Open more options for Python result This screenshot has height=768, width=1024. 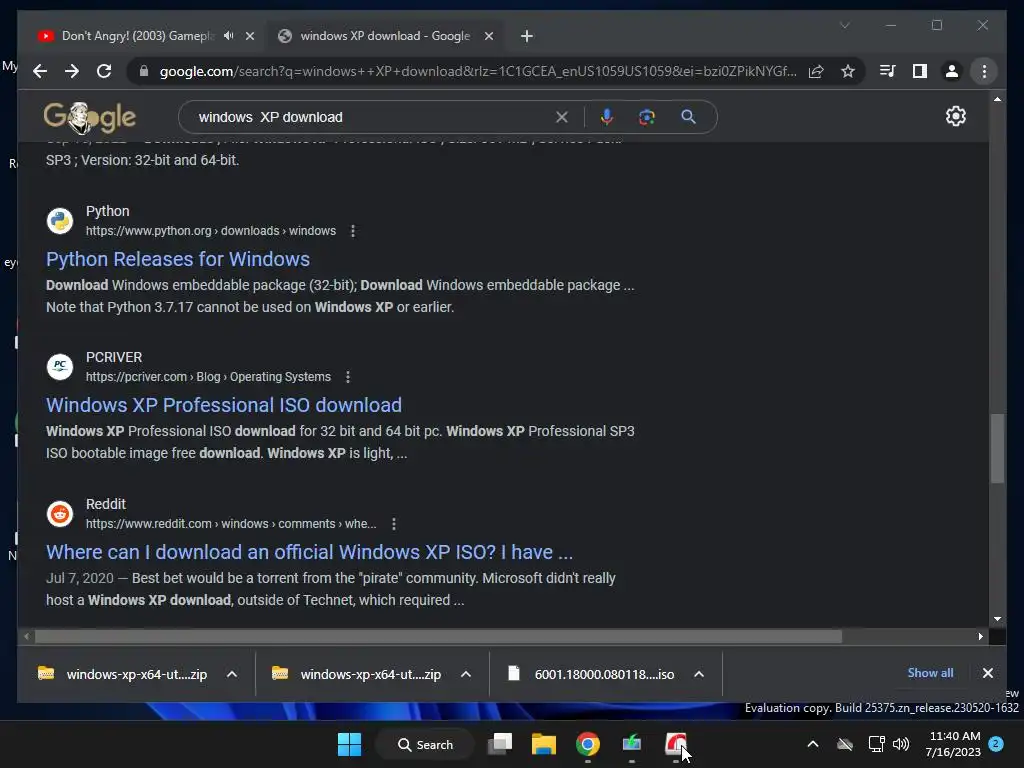tap(353, 231)
